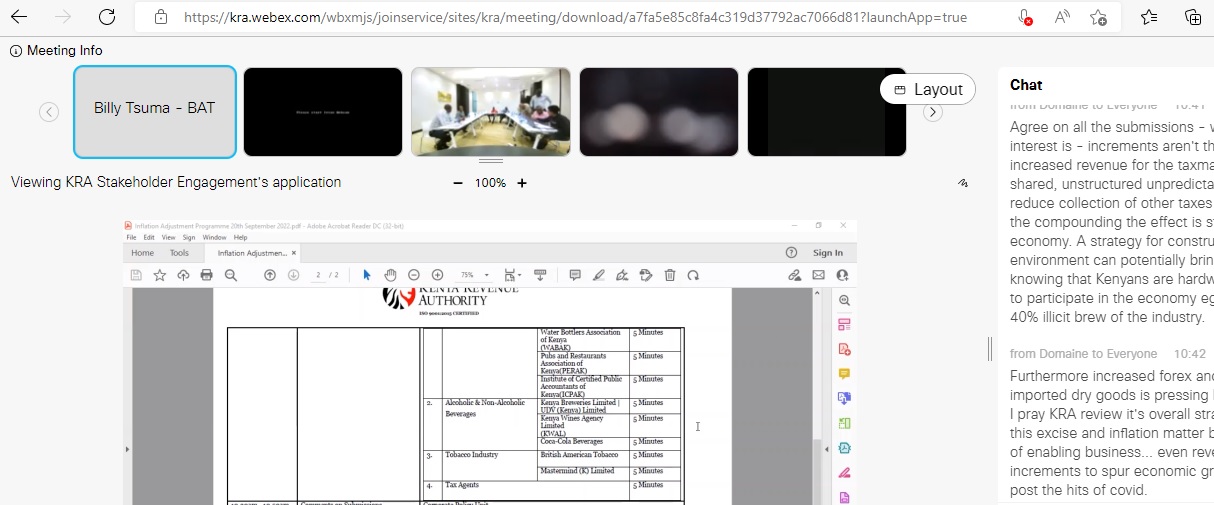
Task: Star the document in Acrobat toolbar
Action: (x=160, y=275)
